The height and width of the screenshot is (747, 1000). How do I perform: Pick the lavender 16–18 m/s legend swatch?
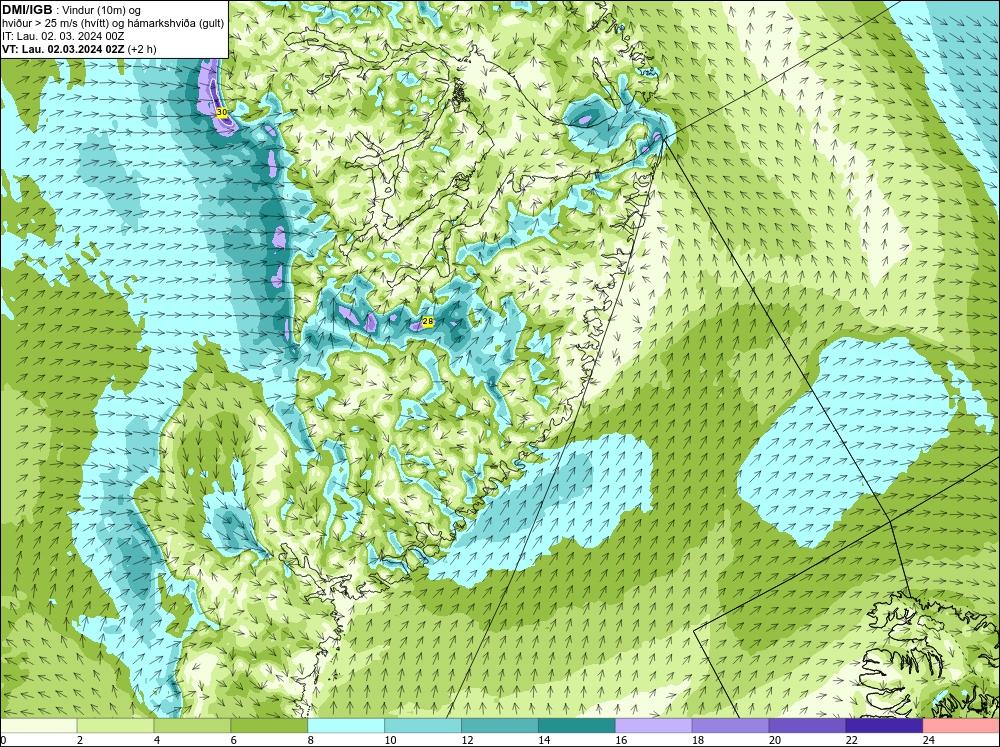(654, 725)
